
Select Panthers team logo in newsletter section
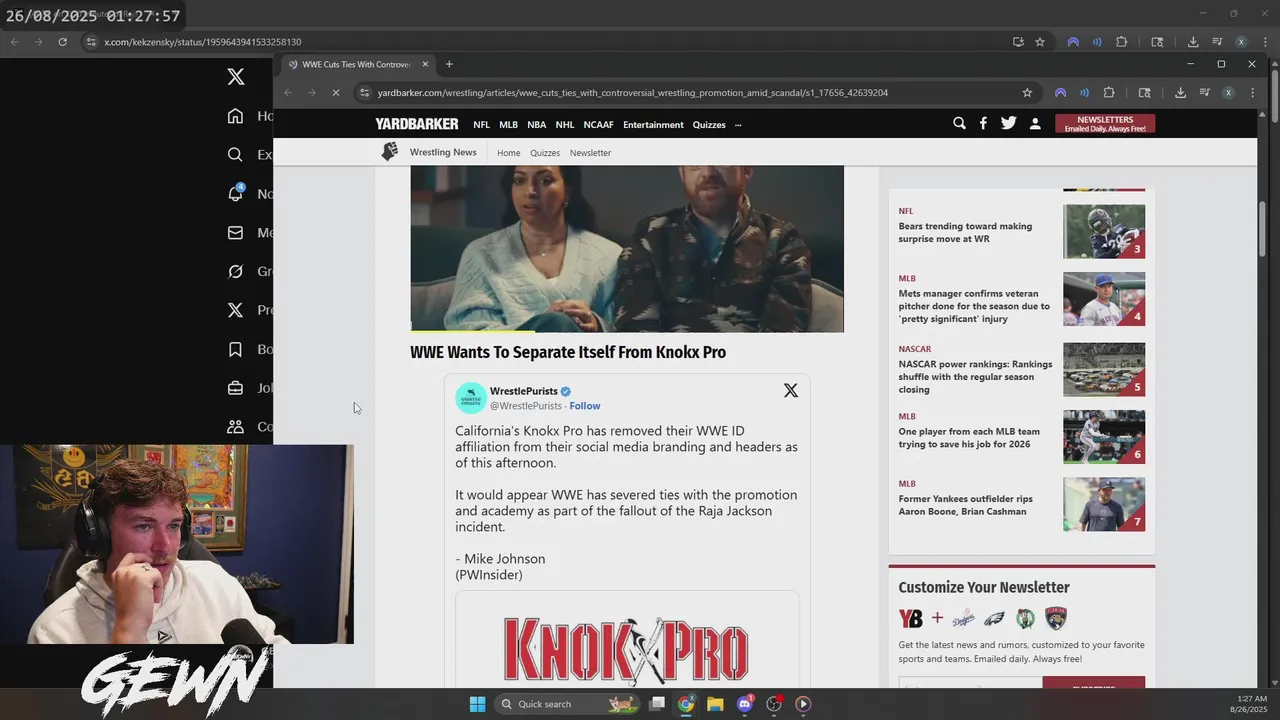pyautogui.click(x=1056, y=618)
